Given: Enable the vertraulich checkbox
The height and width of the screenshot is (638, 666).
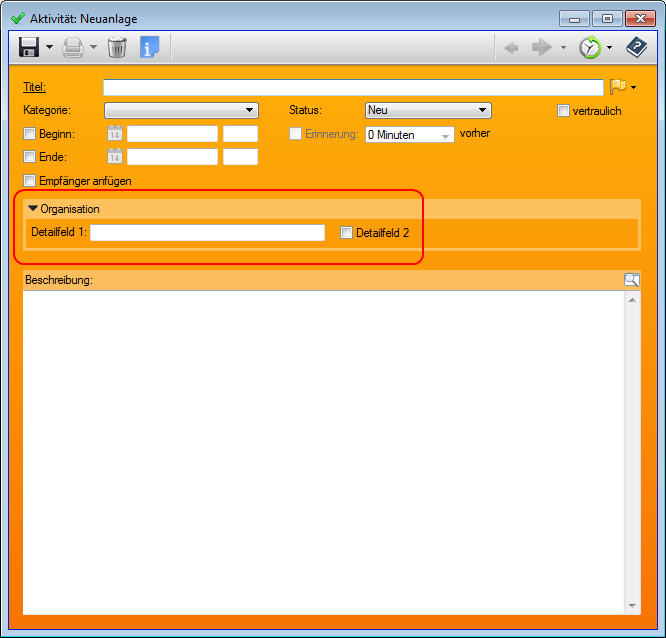Looking at the screenshot, I should [x=564, y=111].
